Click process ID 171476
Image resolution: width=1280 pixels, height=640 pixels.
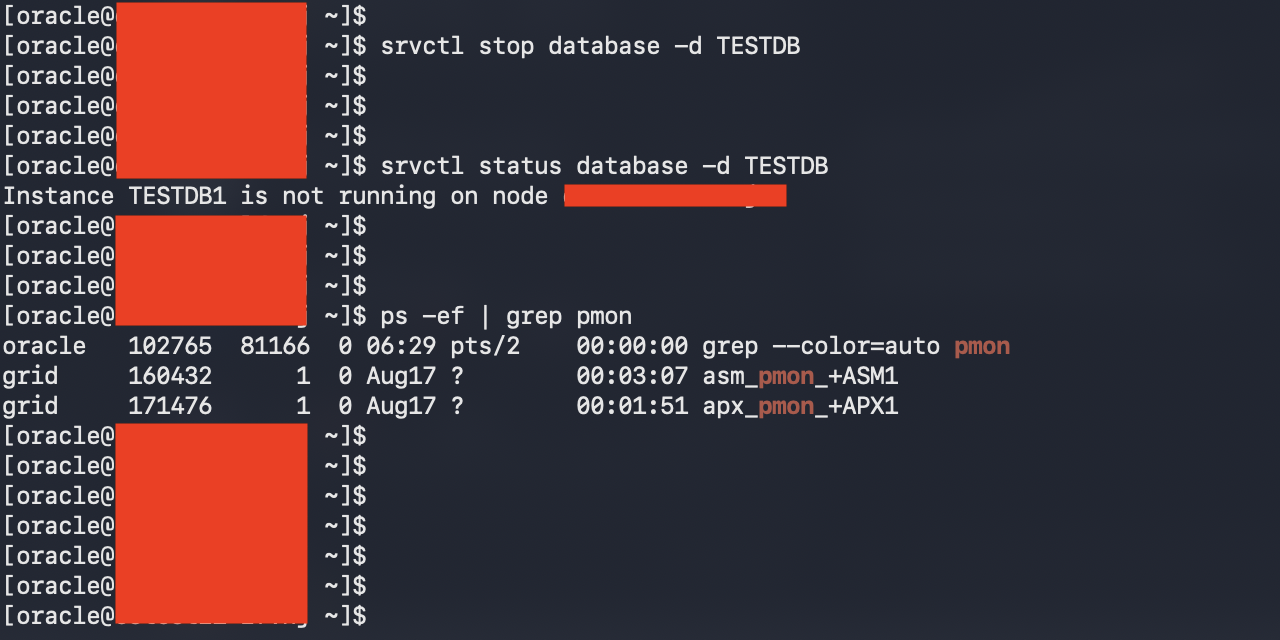click(x=170, y=406)
